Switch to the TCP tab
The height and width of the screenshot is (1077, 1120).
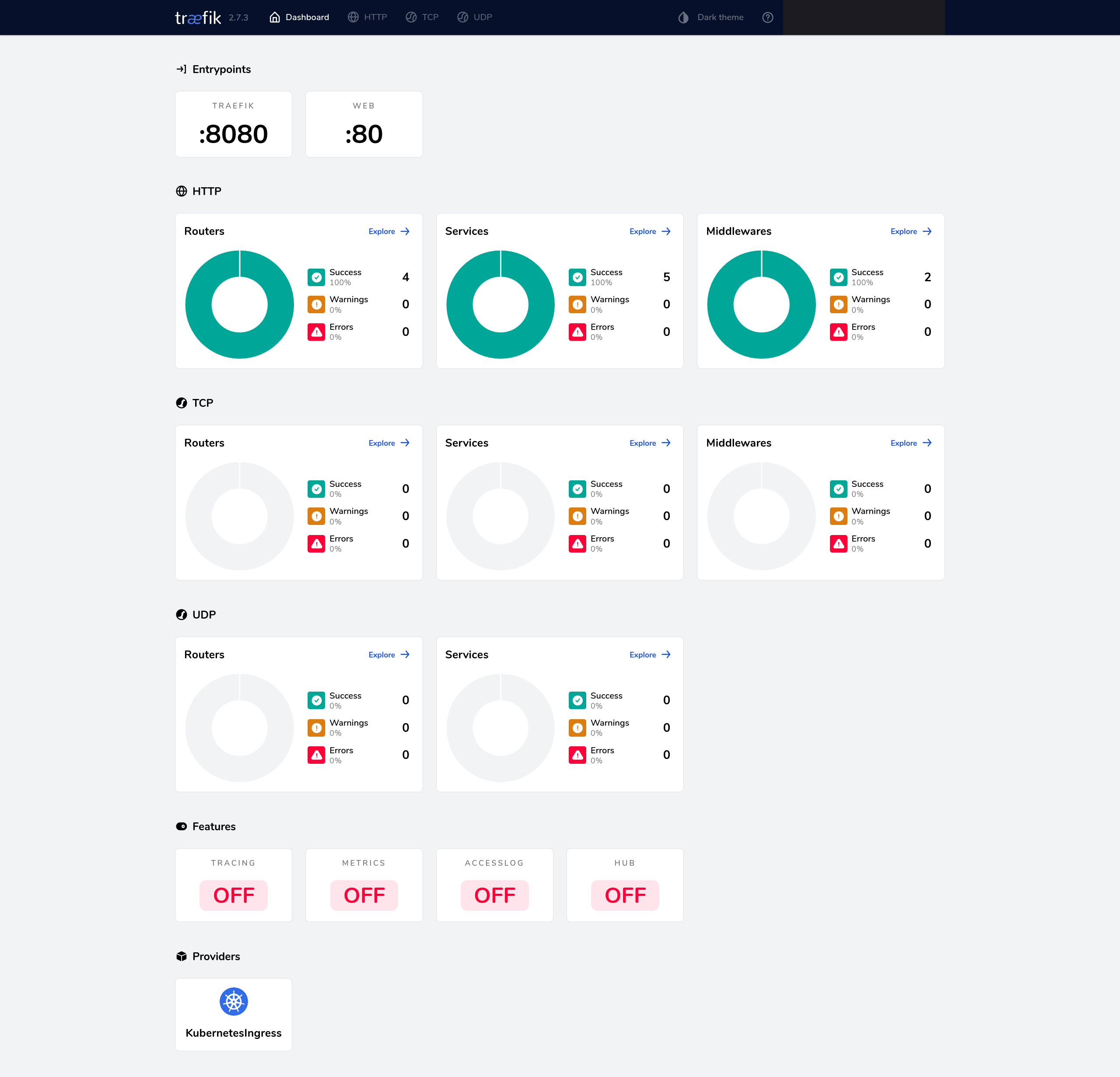[422, 17]
